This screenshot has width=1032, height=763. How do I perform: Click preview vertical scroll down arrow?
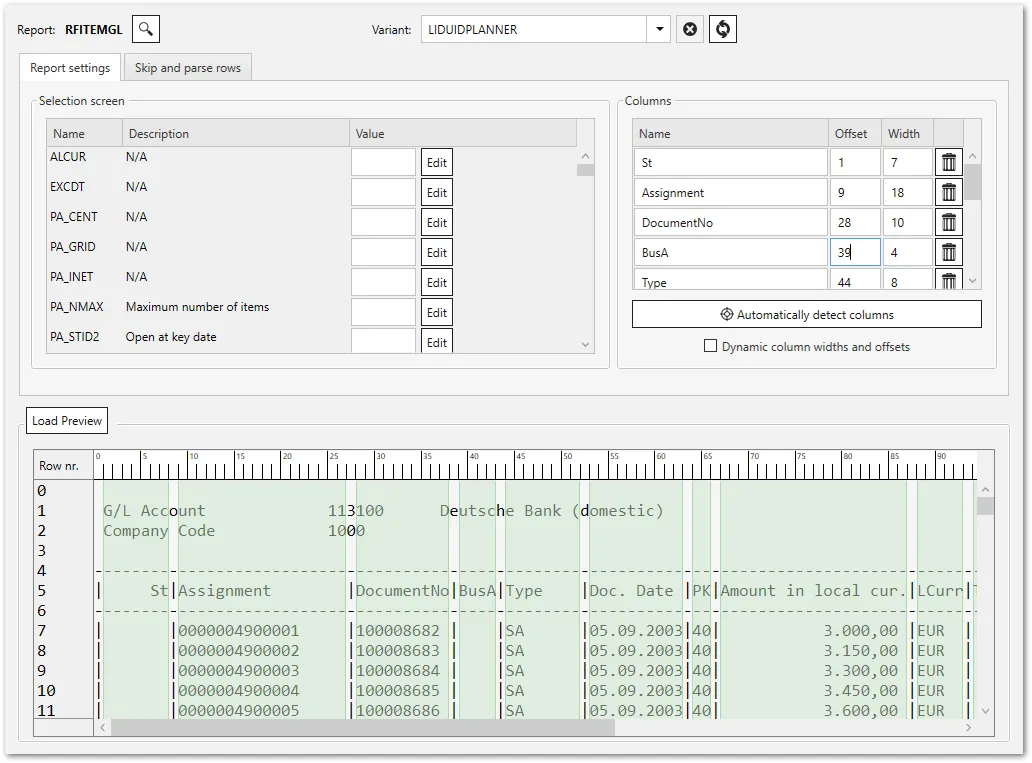coord(985,711)
